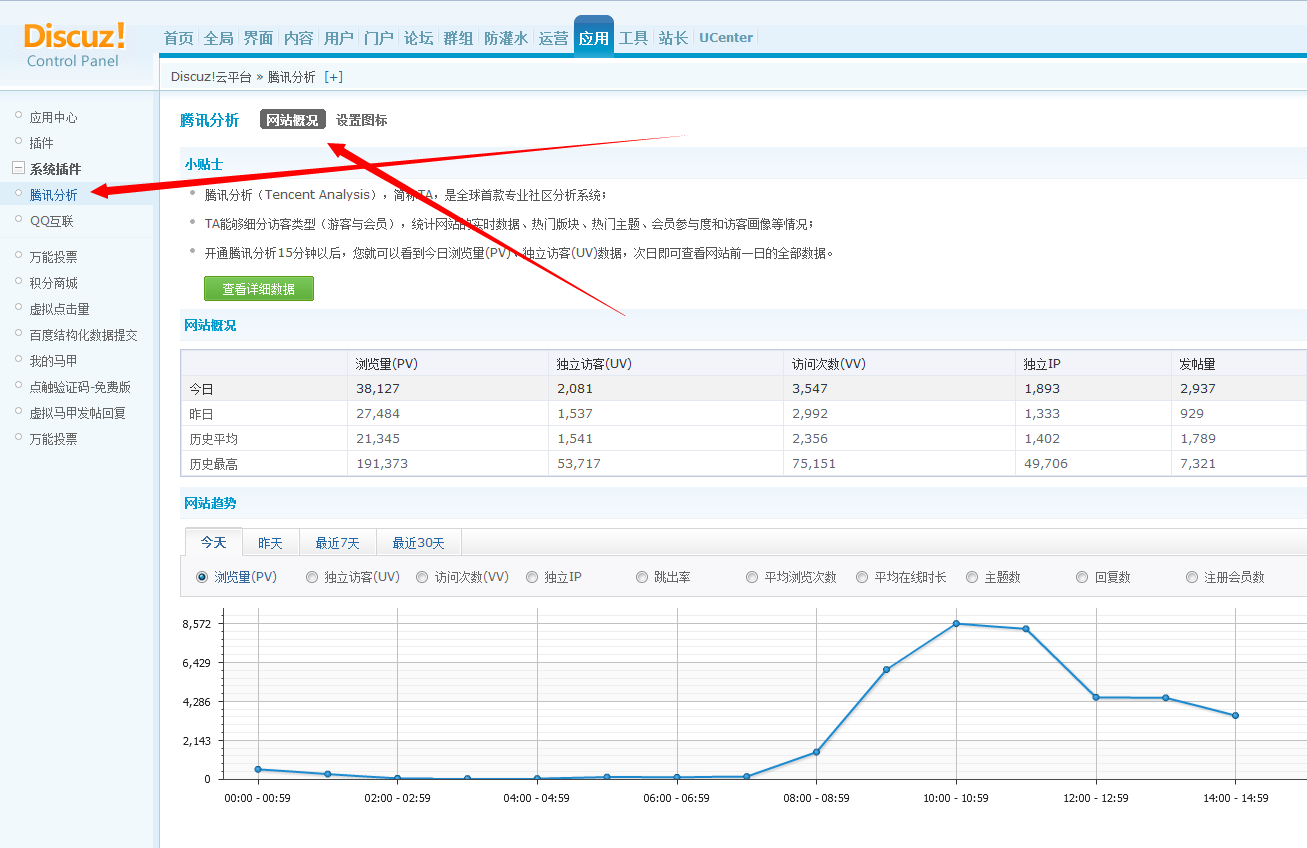Switch to the 设置图标 sub-tab
Viewport: 1307px width, 848px height.
pyautogui.click(x=361, y=120)
